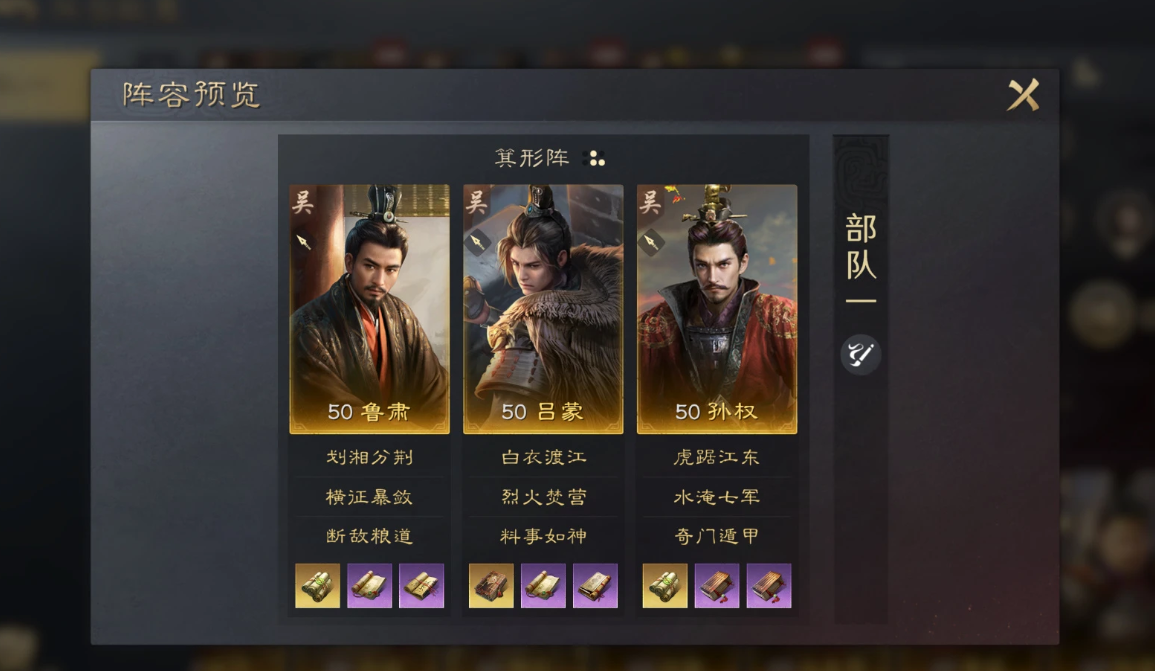Pick 孙权's last purple book item
1155x671 pixels.
tap(769, 586)
